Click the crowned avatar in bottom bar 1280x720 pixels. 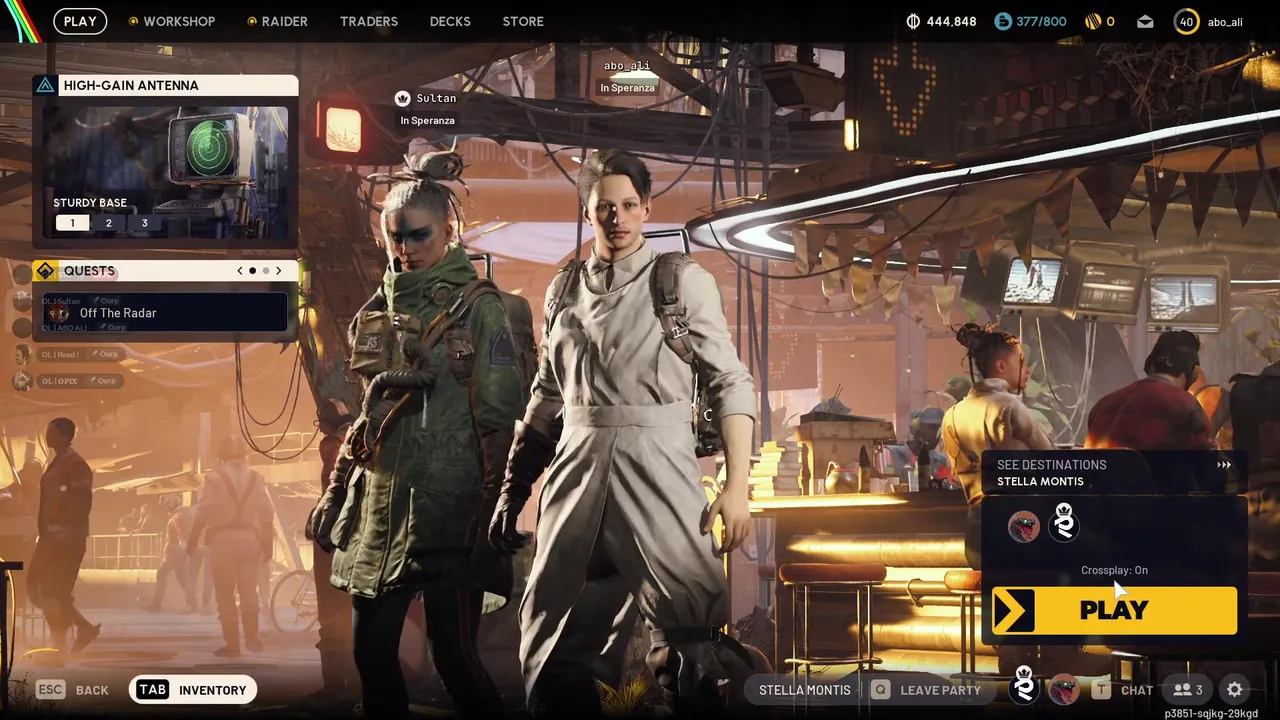coord(1024,686)
